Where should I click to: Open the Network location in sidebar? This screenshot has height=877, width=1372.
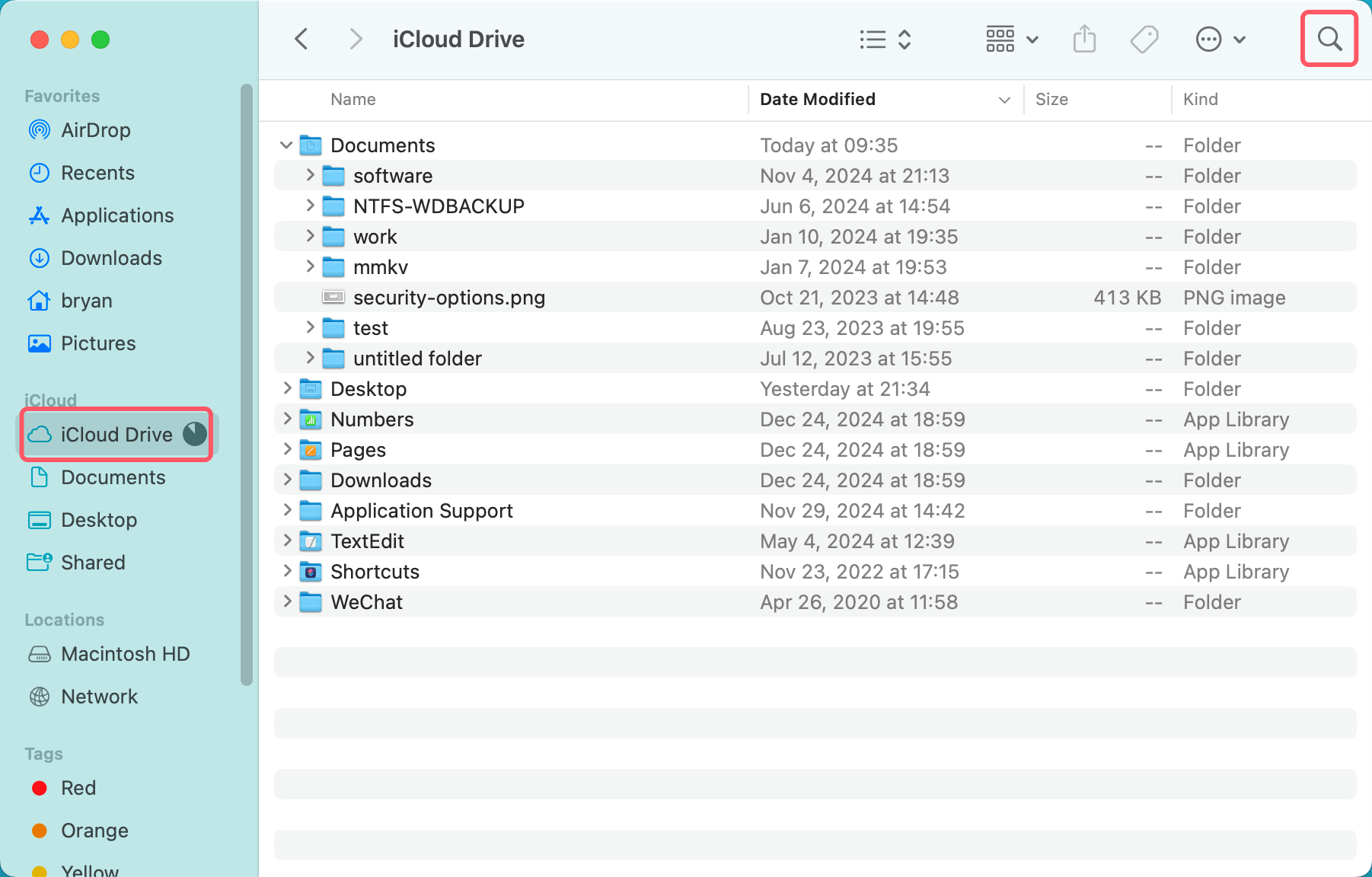(99, 696)
